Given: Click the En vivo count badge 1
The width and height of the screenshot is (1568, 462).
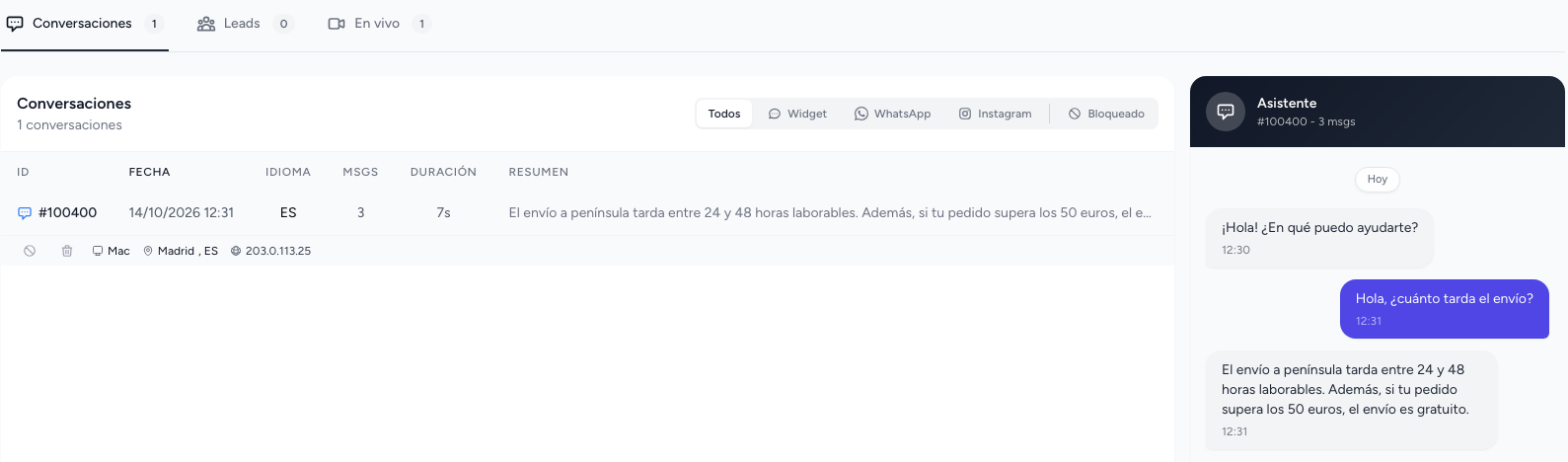Looking at the screenshot, I should (421, 24).
